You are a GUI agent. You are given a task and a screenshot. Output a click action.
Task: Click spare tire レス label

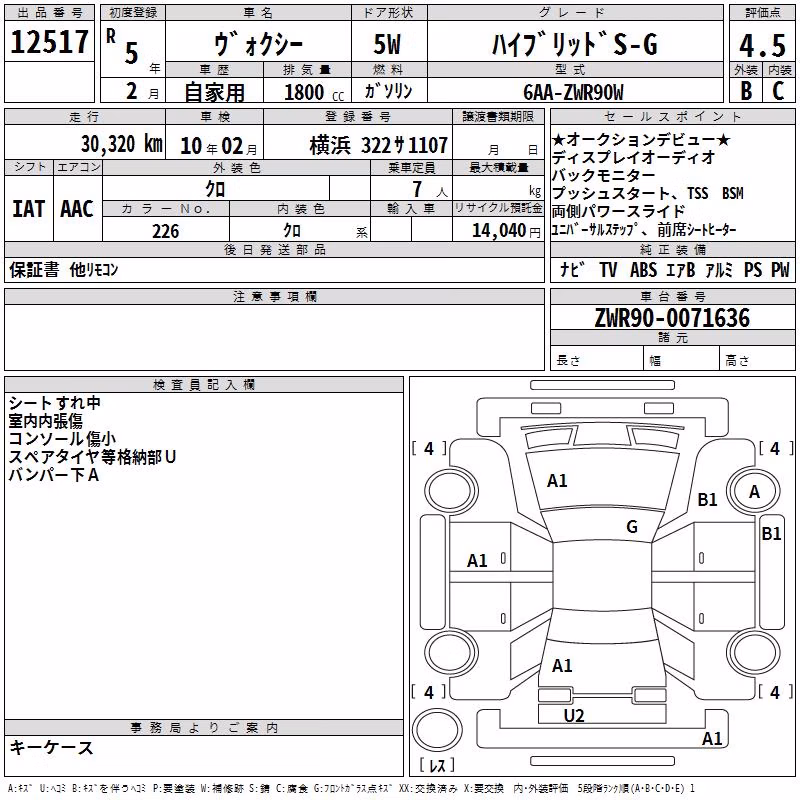437,764
